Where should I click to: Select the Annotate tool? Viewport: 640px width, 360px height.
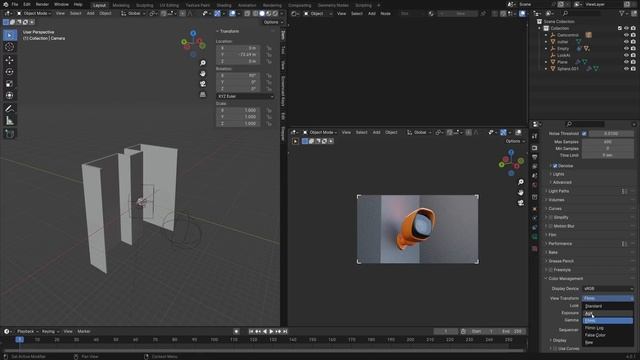coord(9,109)
